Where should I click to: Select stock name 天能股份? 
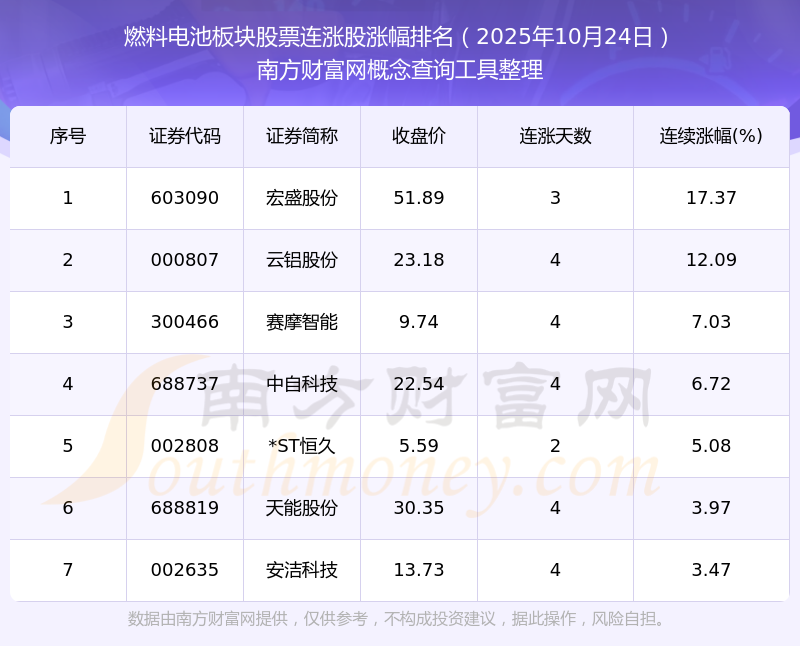point(302,508)
